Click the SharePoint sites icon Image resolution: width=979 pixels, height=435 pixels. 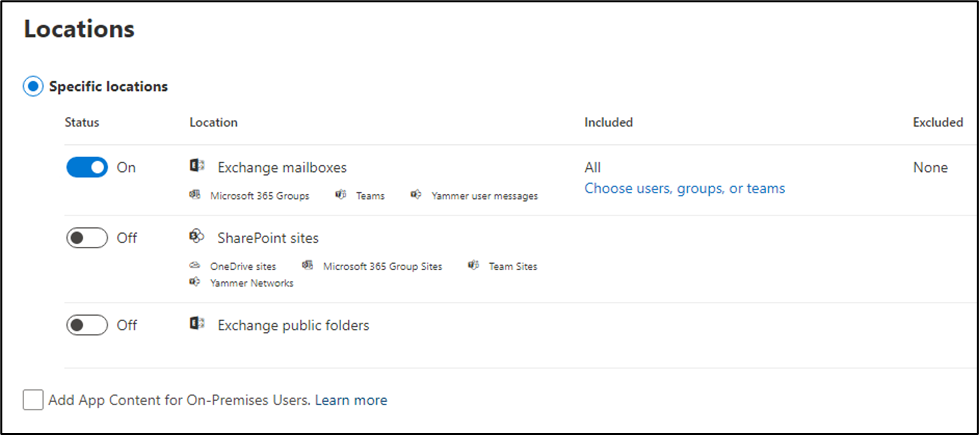point(197,237)
